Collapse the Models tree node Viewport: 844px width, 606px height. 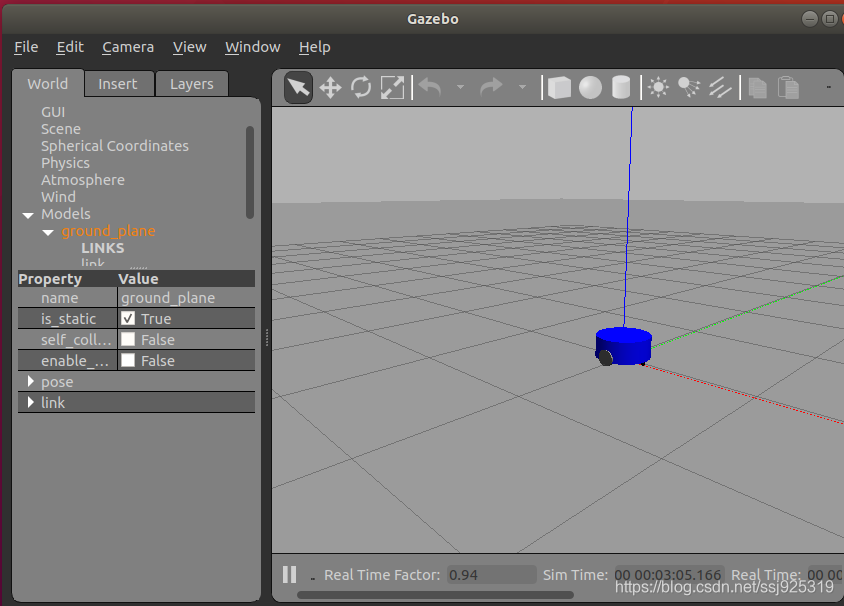pos(28,215)
